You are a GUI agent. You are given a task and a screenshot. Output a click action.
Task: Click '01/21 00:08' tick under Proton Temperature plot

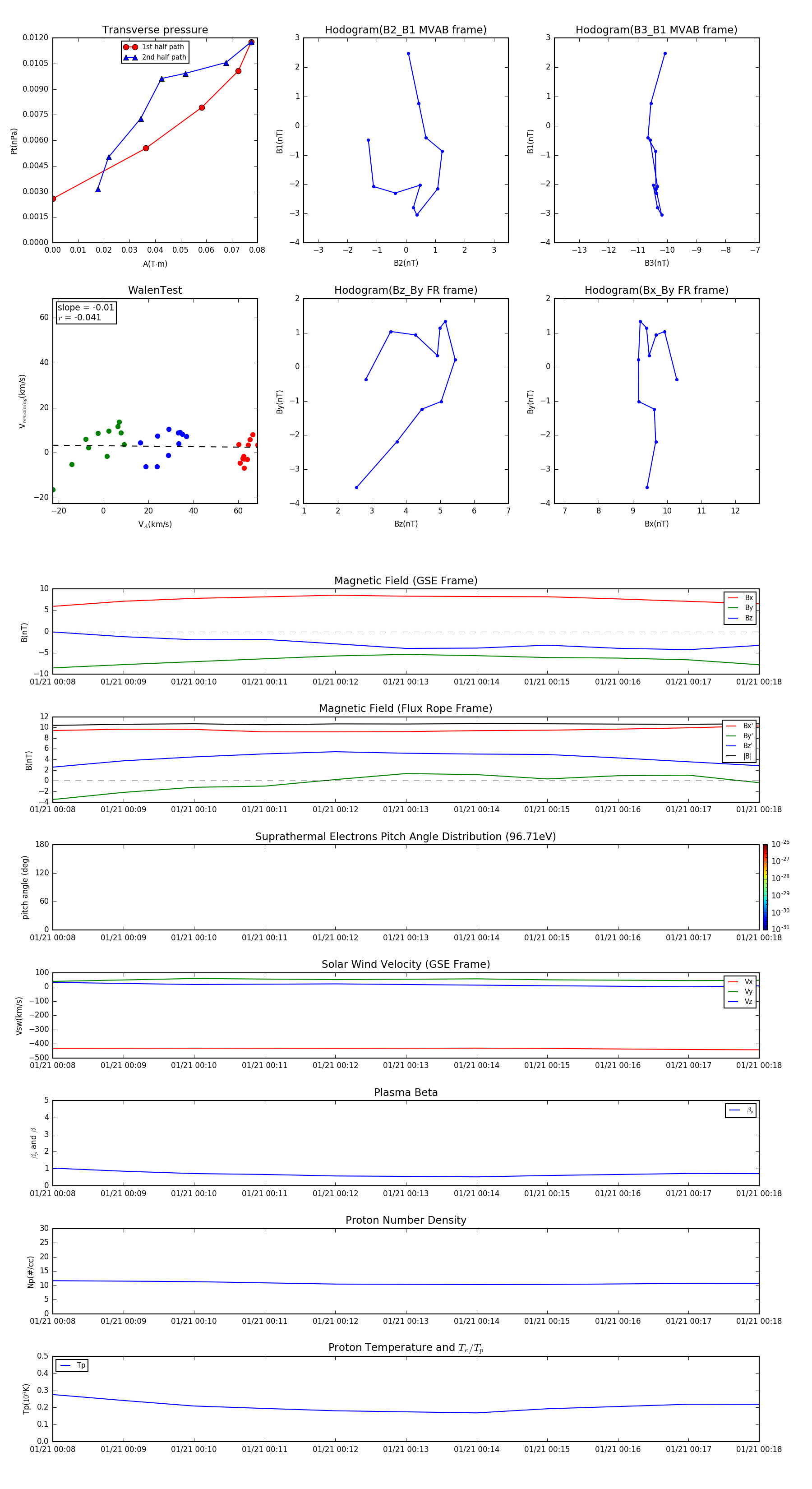point(53,1449)
